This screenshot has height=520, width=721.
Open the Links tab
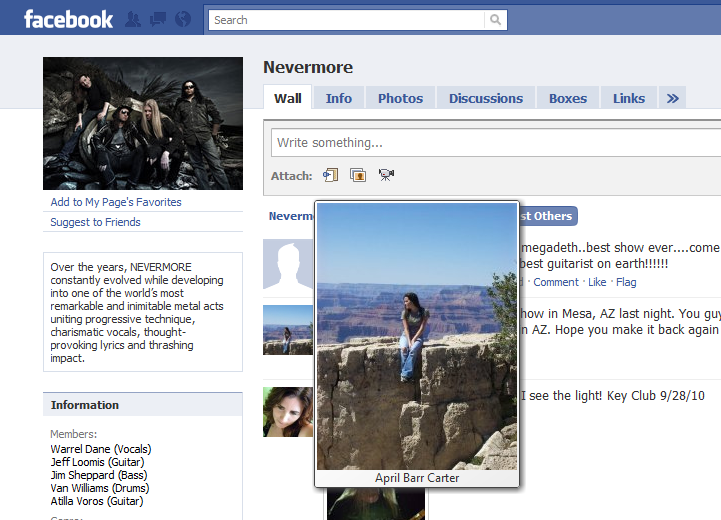tap(629, 98)
